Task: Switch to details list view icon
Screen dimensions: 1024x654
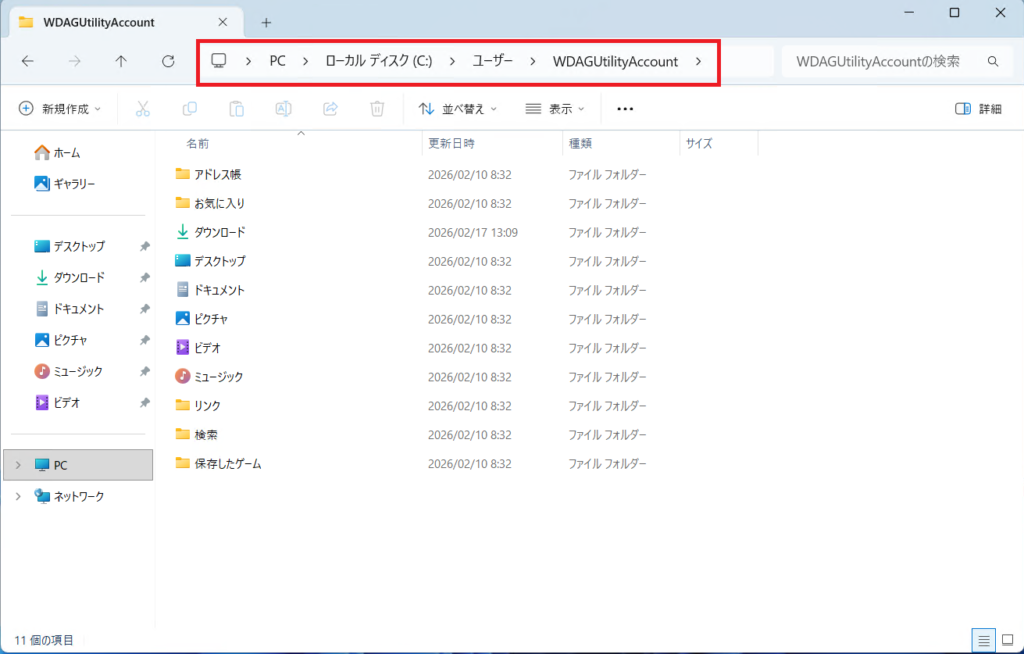Action: [x=983, y=639]
